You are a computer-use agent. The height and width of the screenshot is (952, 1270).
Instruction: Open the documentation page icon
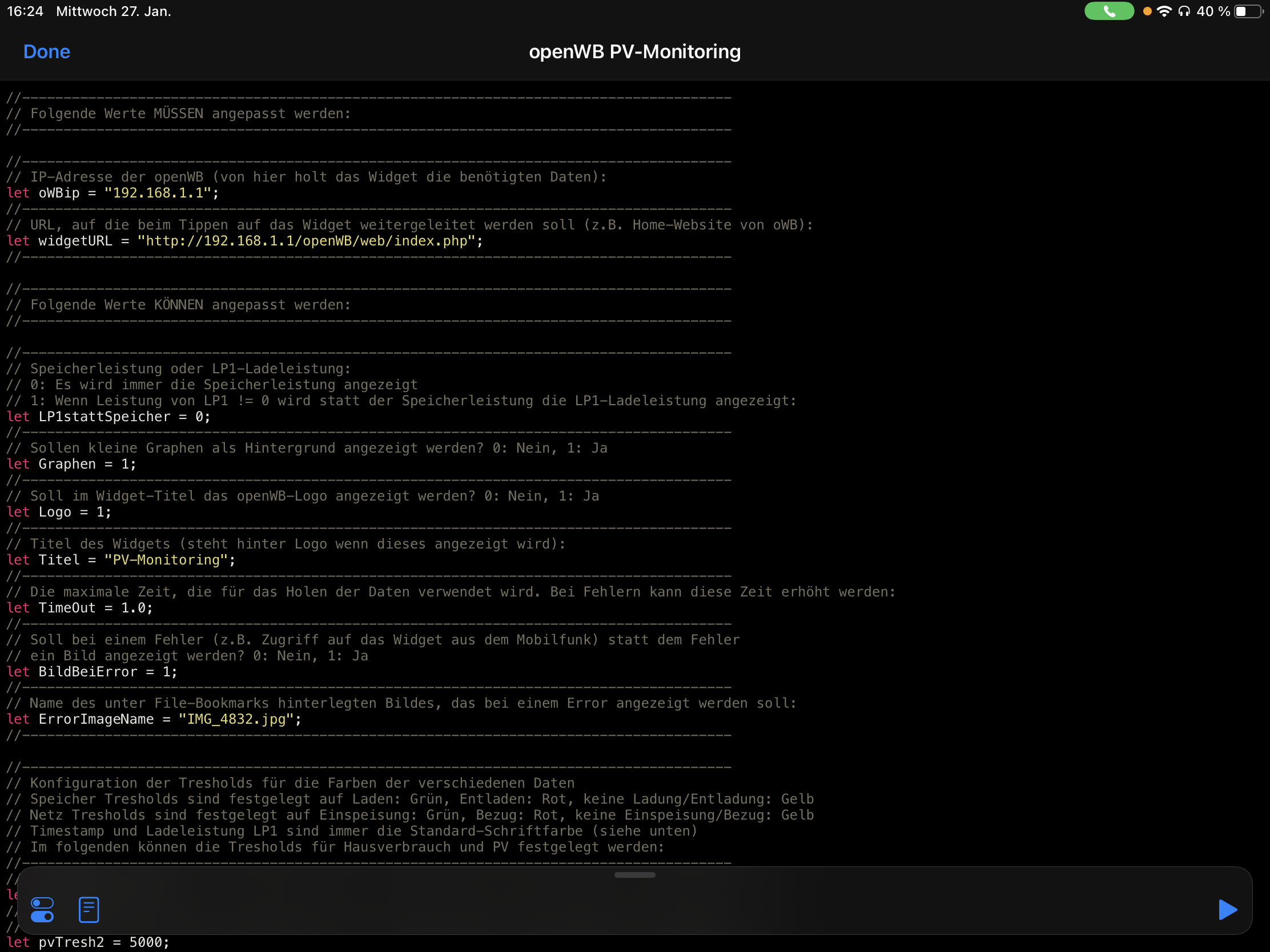click(x=89, y=910)
